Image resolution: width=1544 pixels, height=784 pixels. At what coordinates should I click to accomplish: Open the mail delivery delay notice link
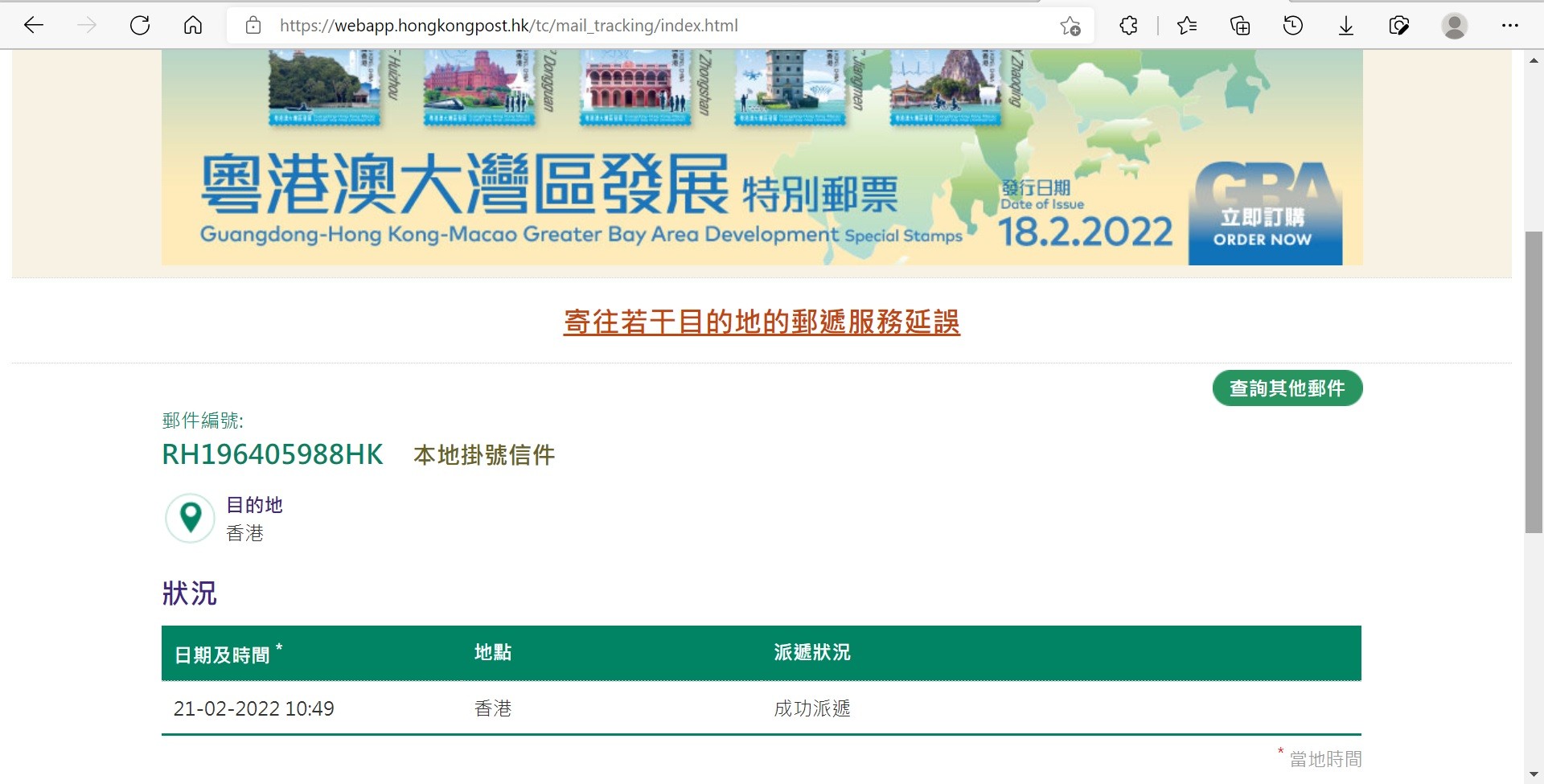coord(762,322)
